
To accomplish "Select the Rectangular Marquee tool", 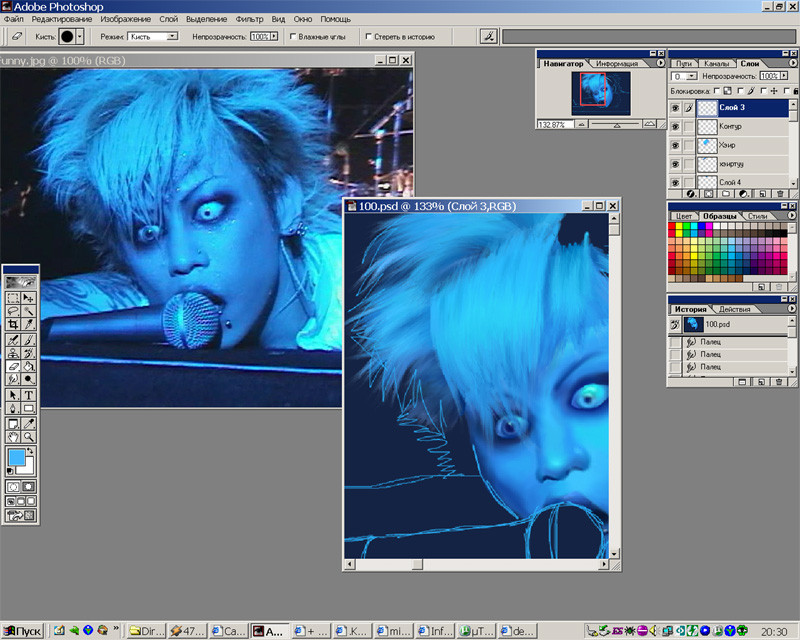I will (13, 298).
